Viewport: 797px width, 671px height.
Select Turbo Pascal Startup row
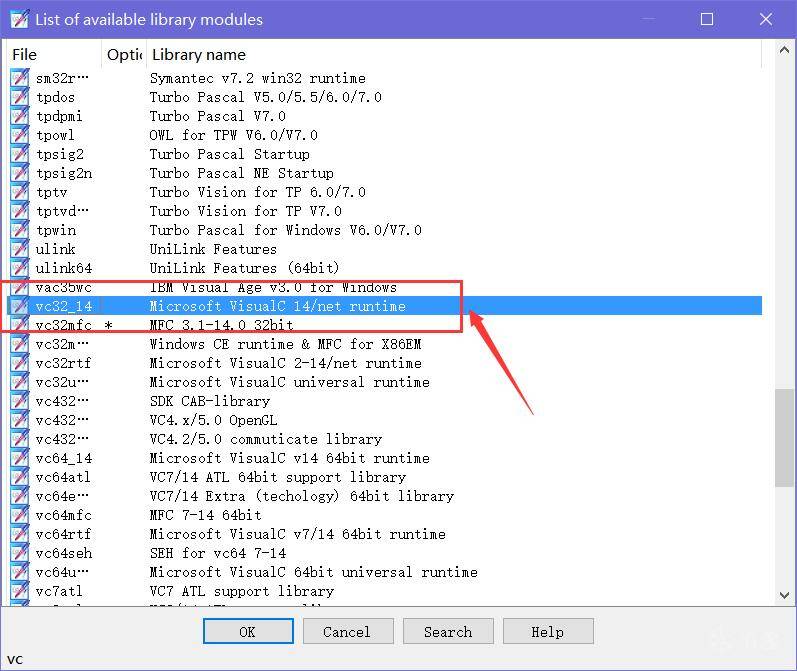[x=229, y=154]
